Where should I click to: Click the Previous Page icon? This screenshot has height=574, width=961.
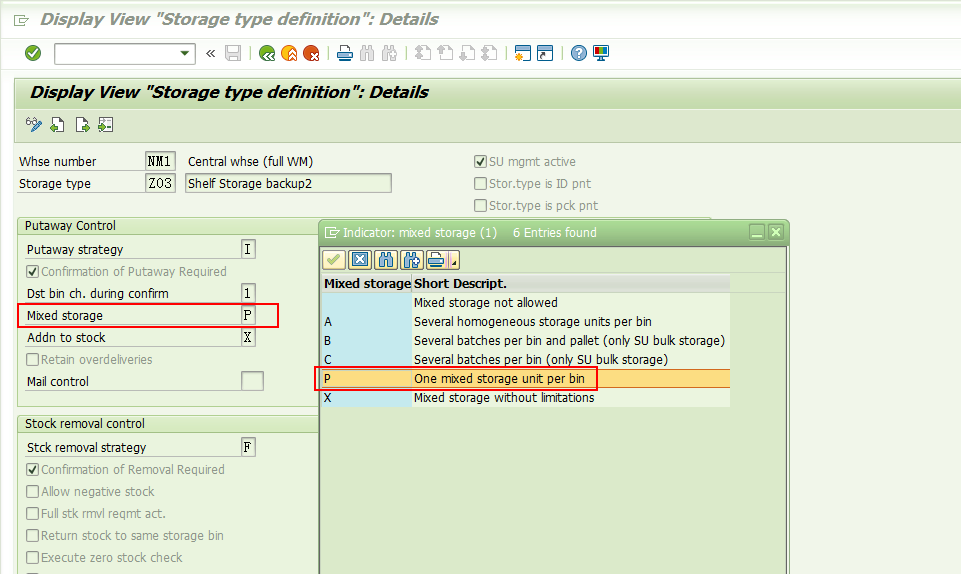(x=445, y=53)
